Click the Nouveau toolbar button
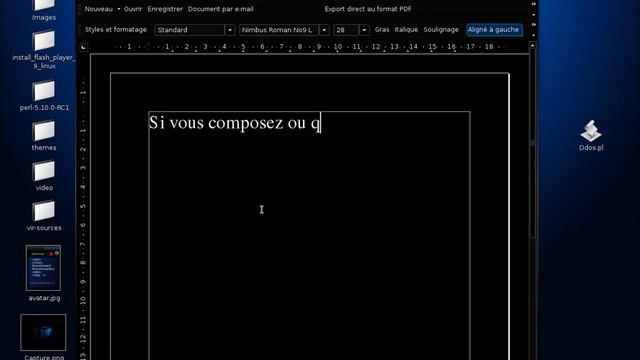640x360 pixels. click(x=98, y=9)
